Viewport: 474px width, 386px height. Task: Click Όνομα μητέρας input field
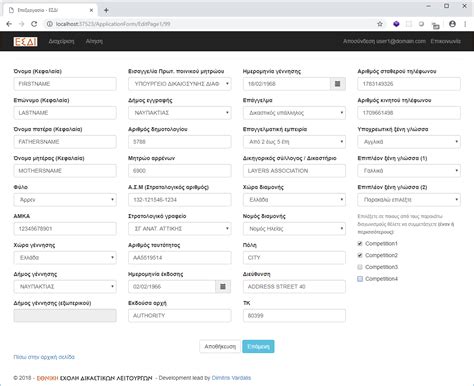65,171
